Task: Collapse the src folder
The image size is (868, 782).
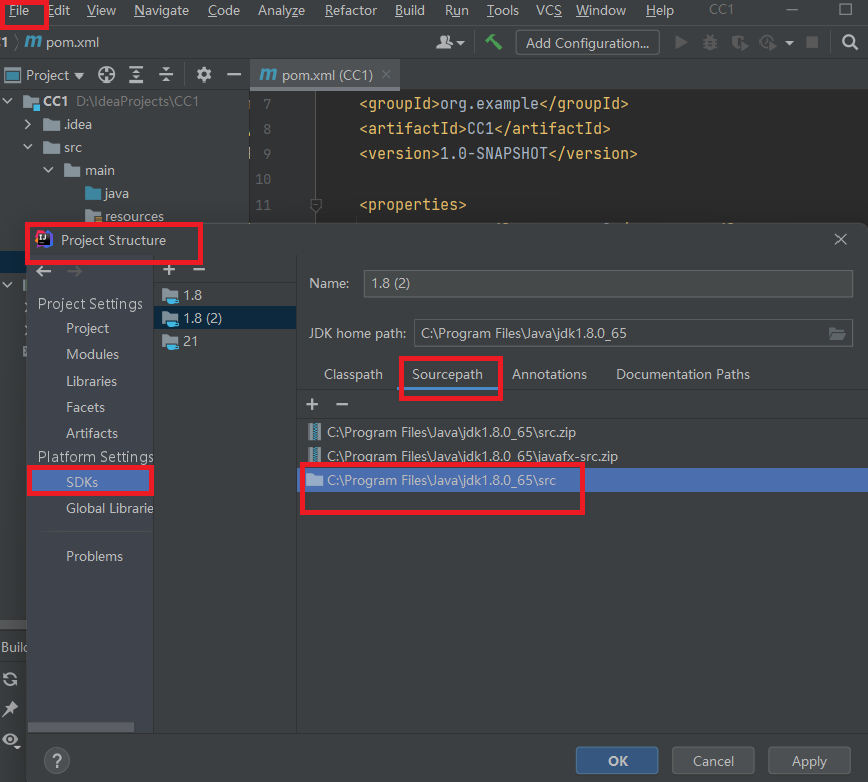Action: [x=28, y=147]
